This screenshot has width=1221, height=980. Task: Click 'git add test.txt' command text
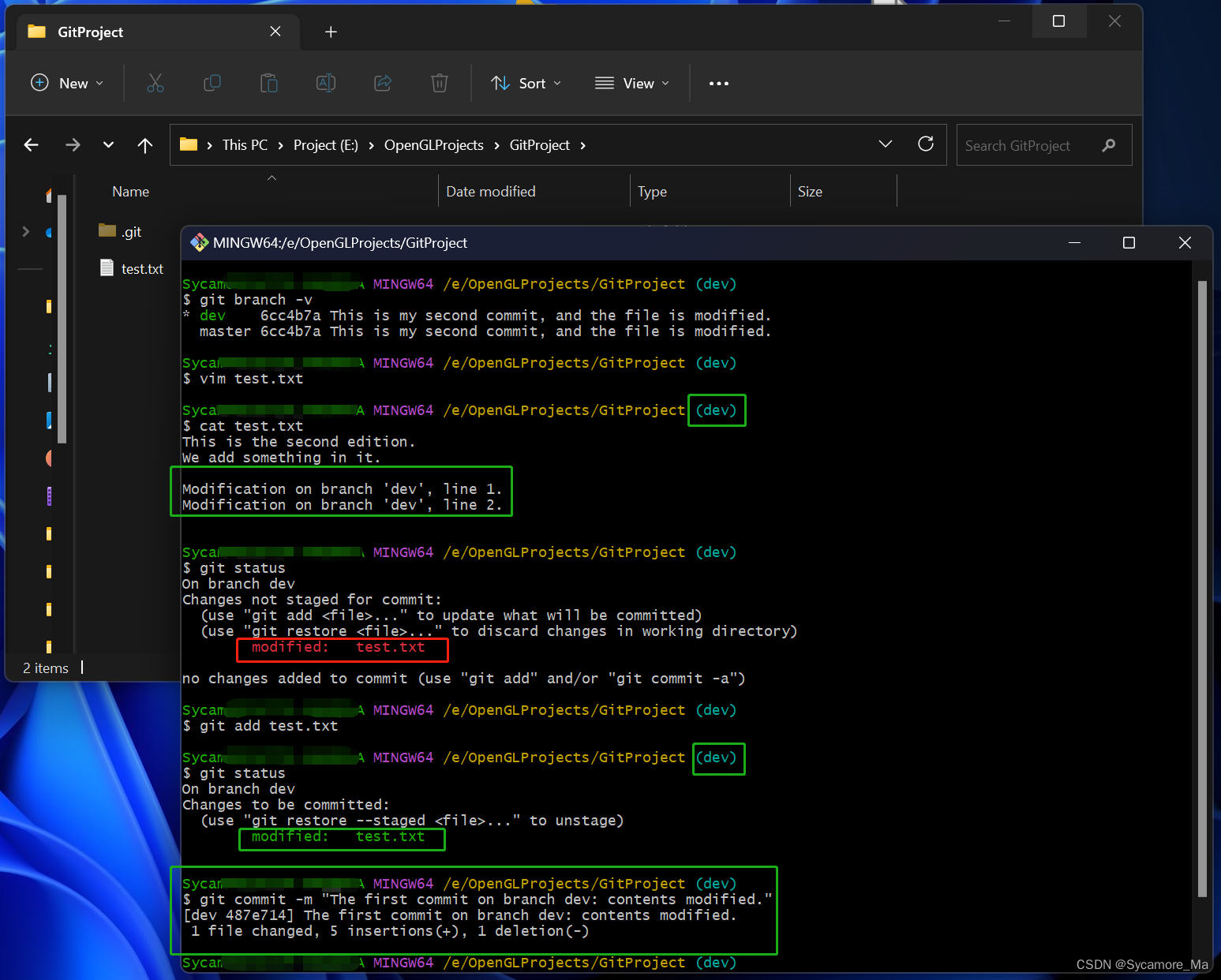tap(268, 726)
